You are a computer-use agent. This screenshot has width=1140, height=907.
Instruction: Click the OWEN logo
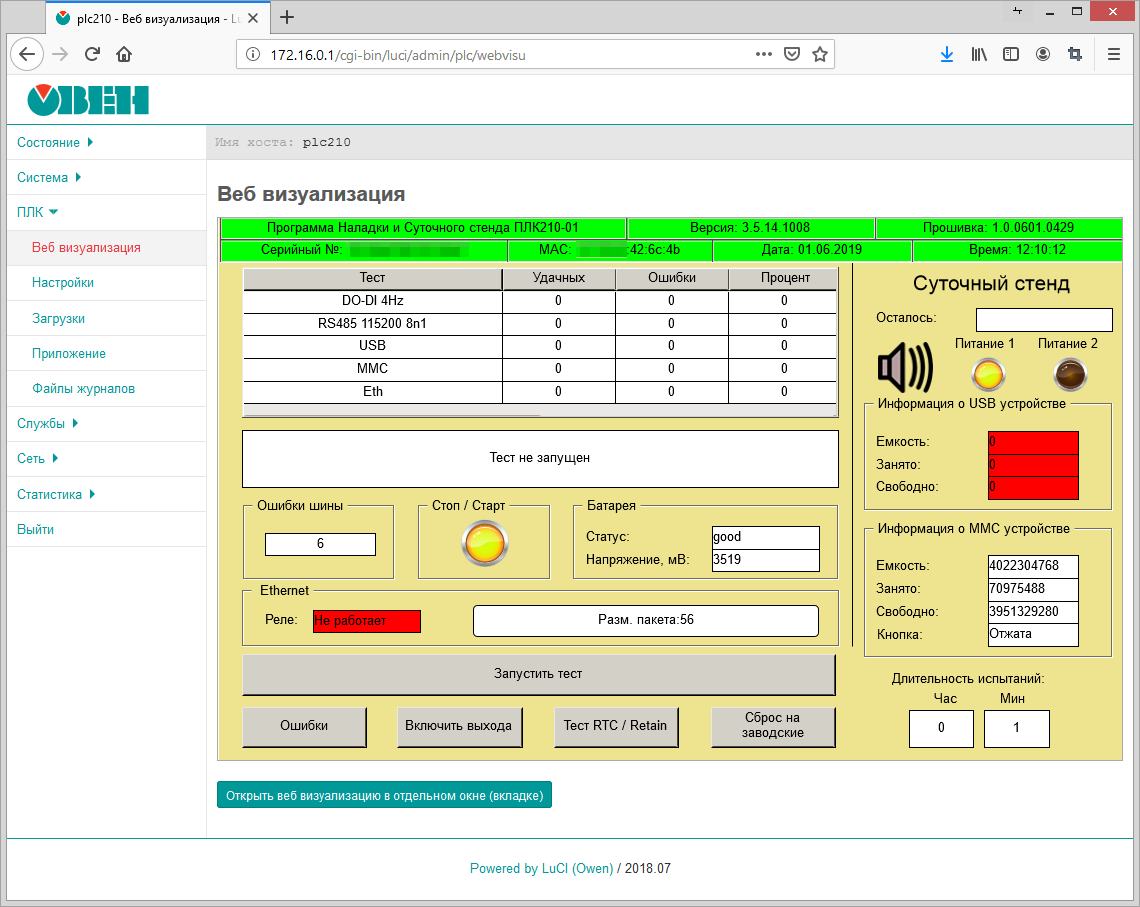88,100
